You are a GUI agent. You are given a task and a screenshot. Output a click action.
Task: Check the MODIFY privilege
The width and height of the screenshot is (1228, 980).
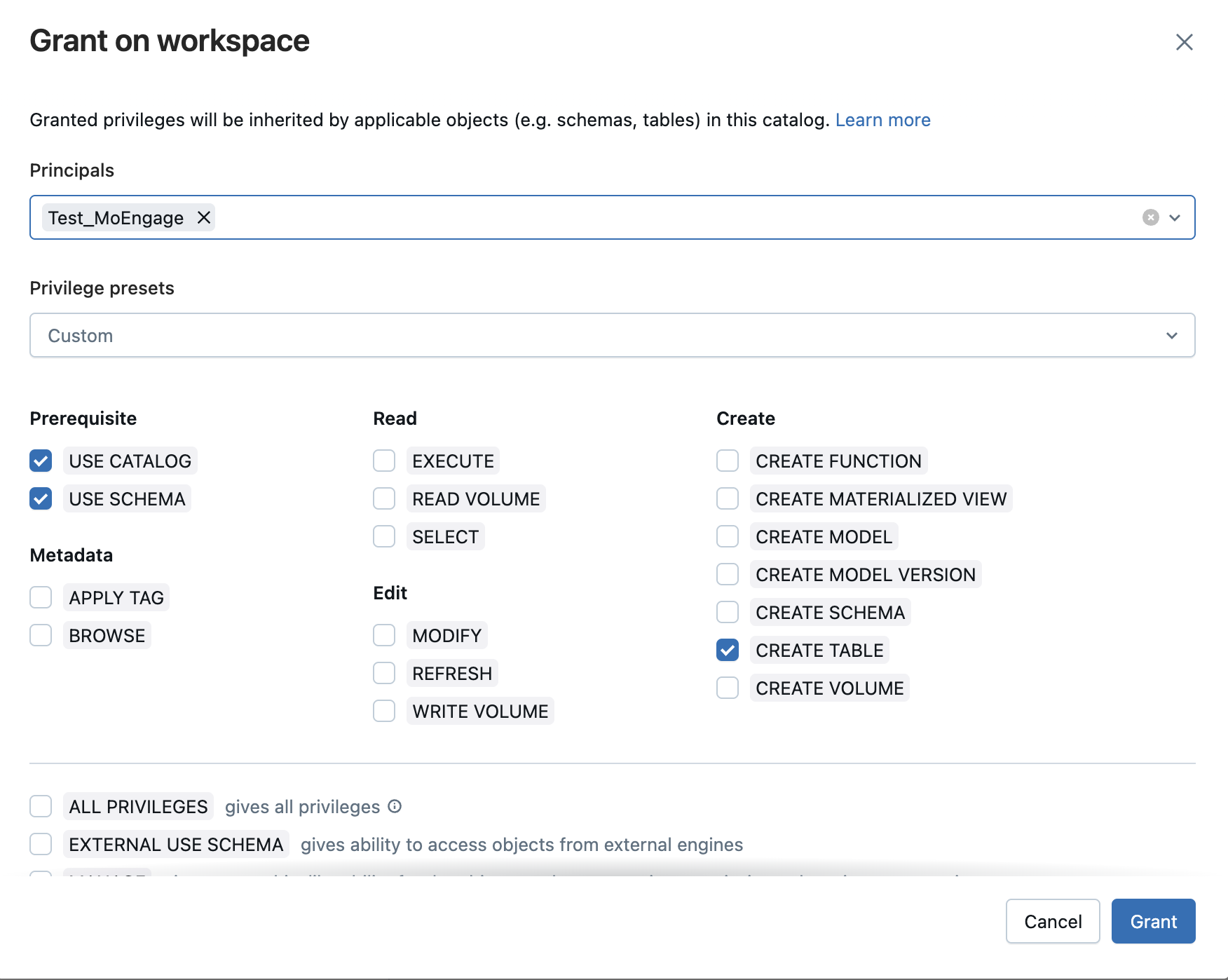384,635
